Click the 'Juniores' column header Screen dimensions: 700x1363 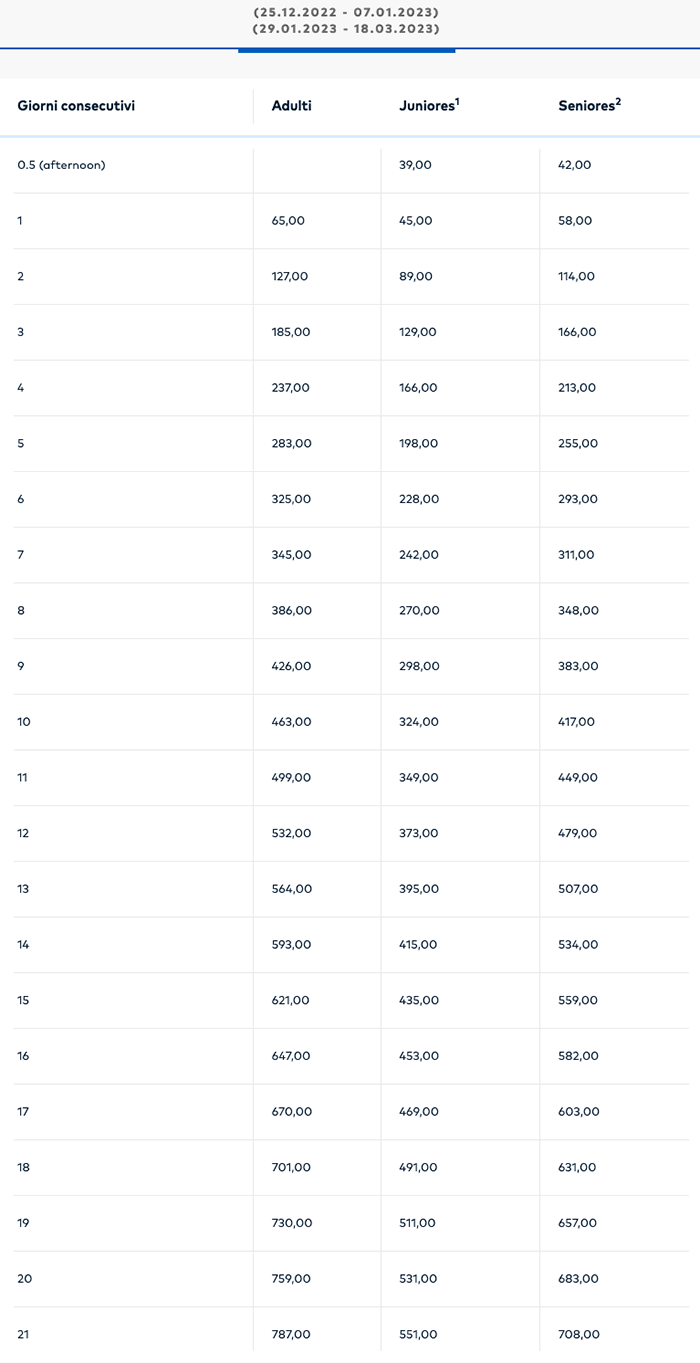coord(425,105)
